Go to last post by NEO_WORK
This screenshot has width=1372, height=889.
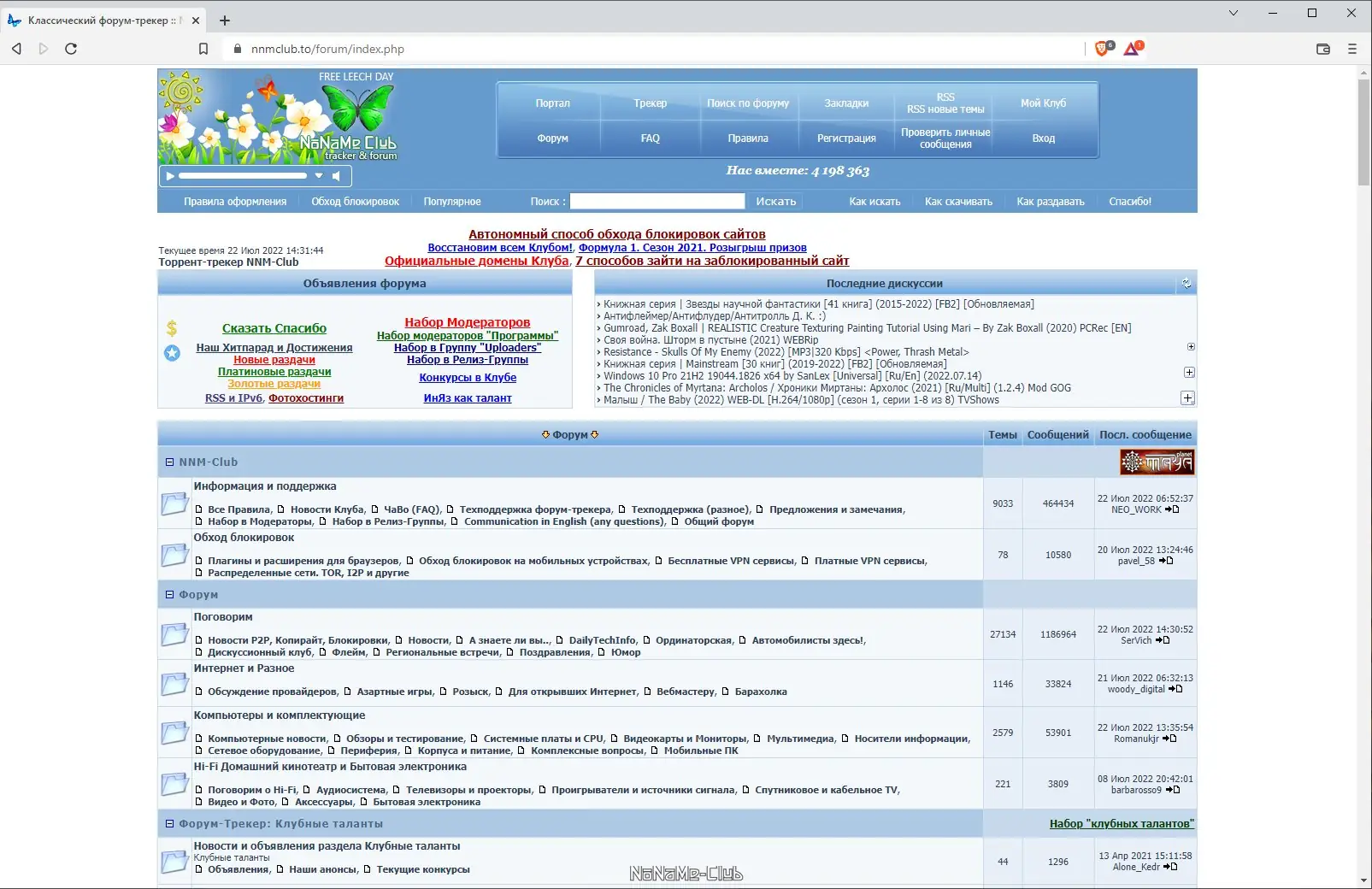[1172, 509]
